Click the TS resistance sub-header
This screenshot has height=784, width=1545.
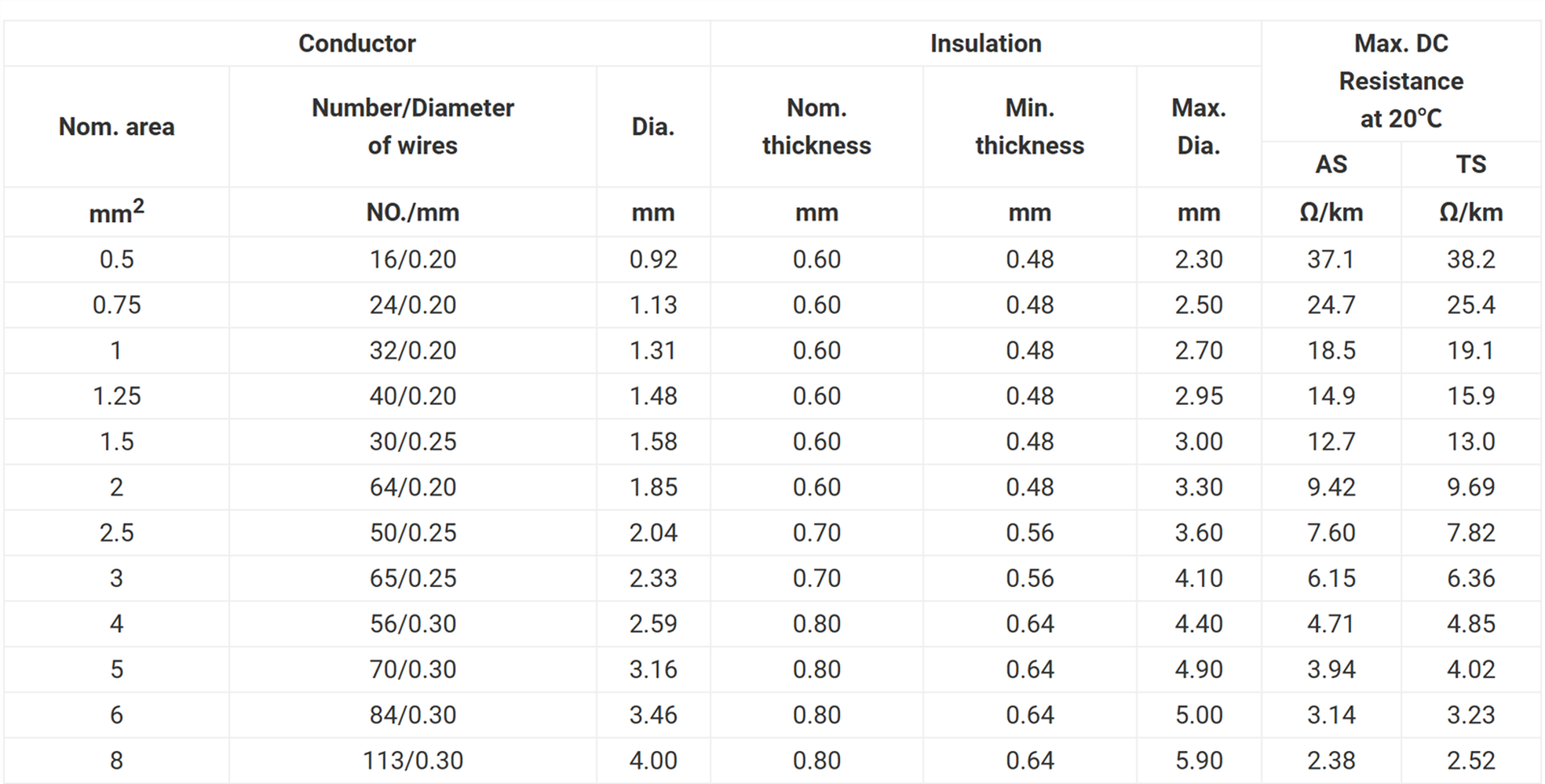(x=1470, y=164)
